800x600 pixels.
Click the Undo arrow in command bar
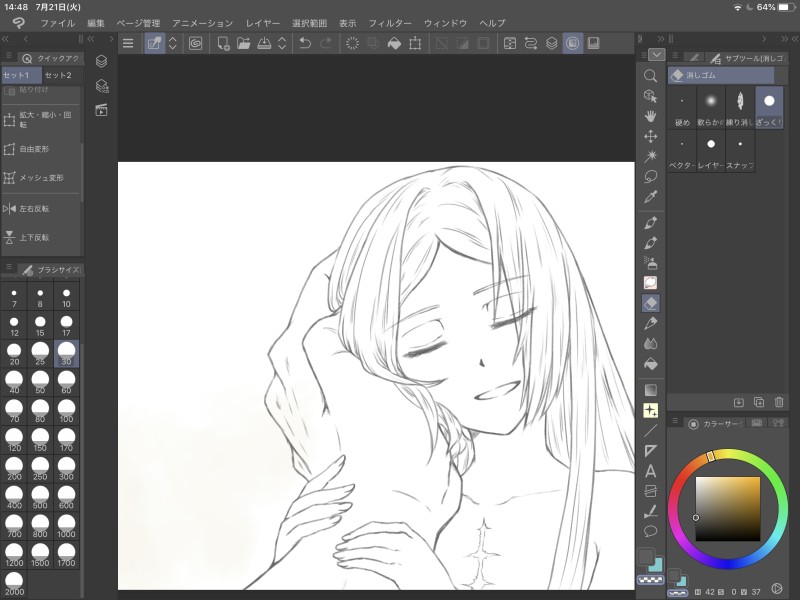(305, 43)
